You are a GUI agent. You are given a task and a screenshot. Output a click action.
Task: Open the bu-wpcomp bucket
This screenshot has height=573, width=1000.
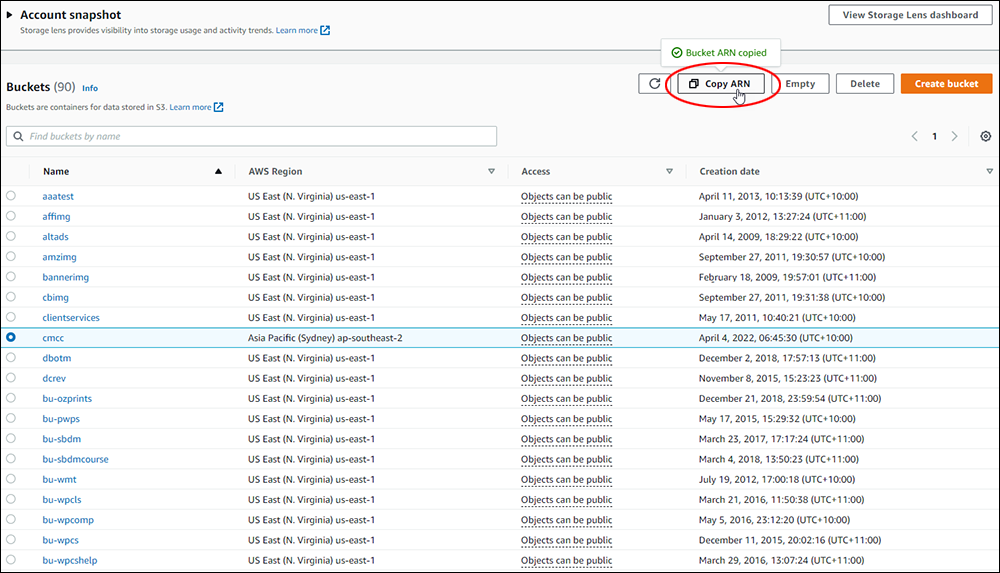68,520
